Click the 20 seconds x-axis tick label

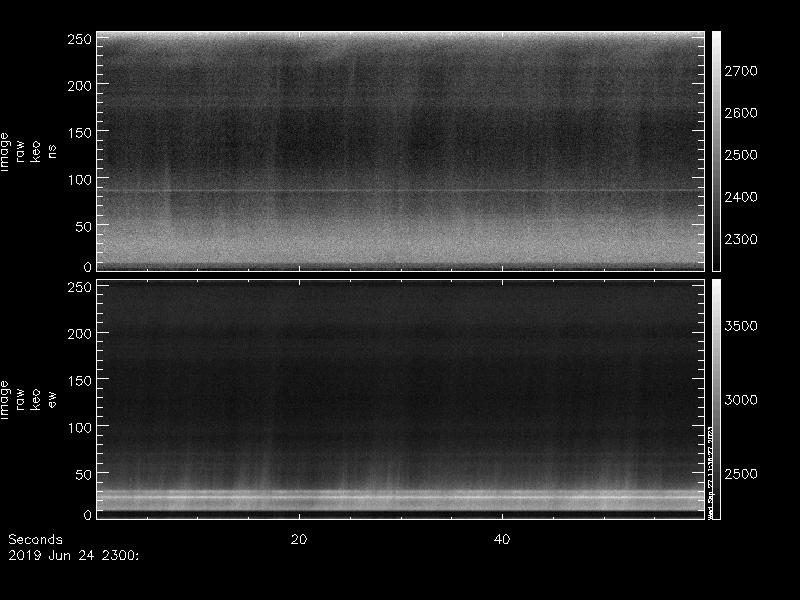(x=299, y=539)
